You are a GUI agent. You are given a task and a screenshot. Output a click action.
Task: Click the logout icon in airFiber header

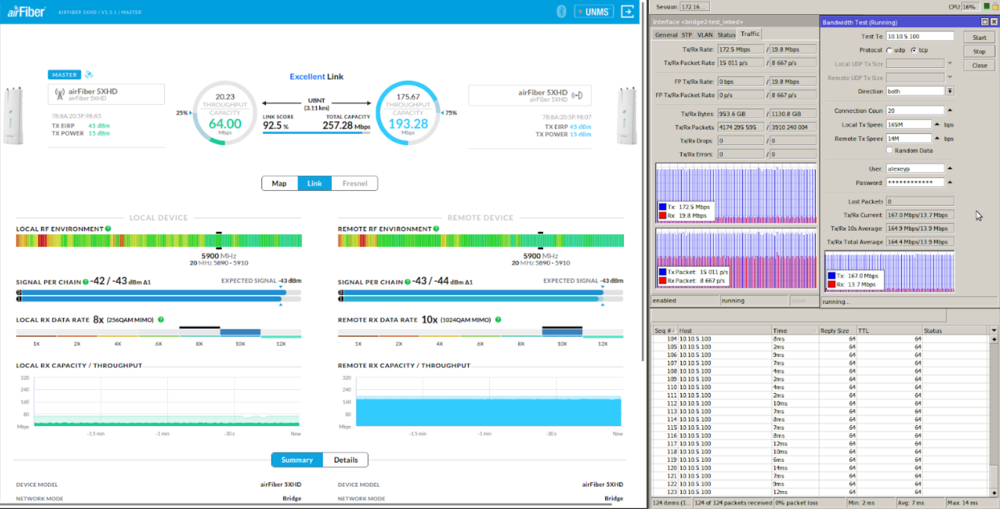click(x=627, y=13)
